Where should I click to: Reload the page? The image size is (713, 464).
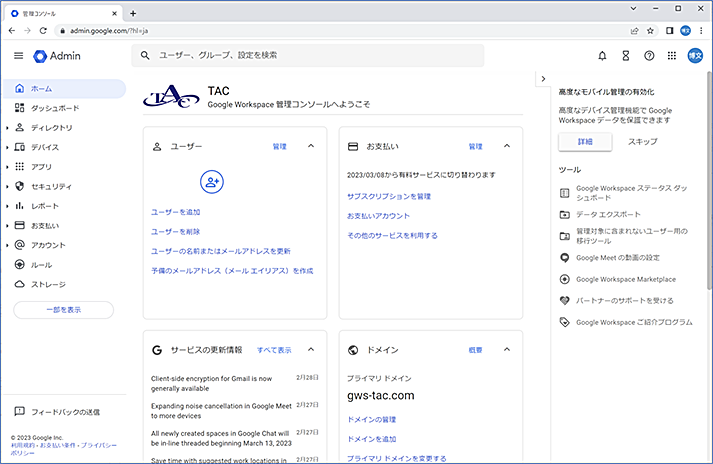tap(43, 30)
